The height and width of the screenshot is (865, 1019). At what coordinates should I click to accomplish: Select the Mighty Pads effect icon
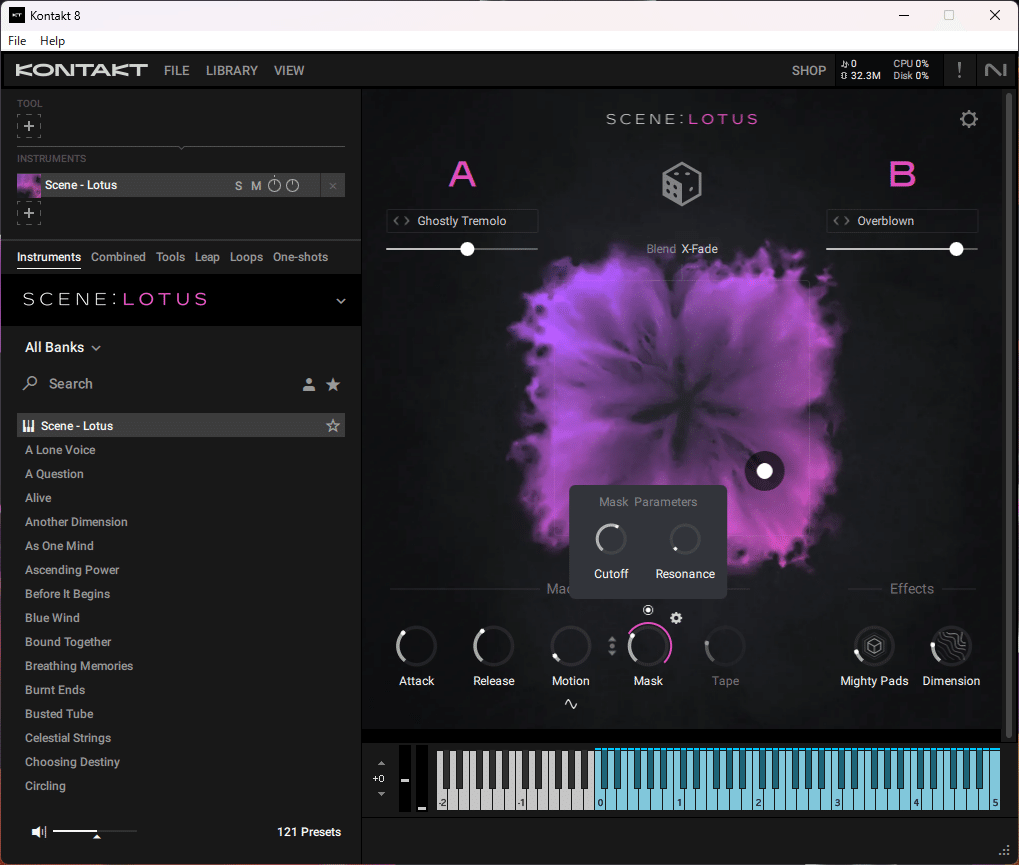click(872, 646)
